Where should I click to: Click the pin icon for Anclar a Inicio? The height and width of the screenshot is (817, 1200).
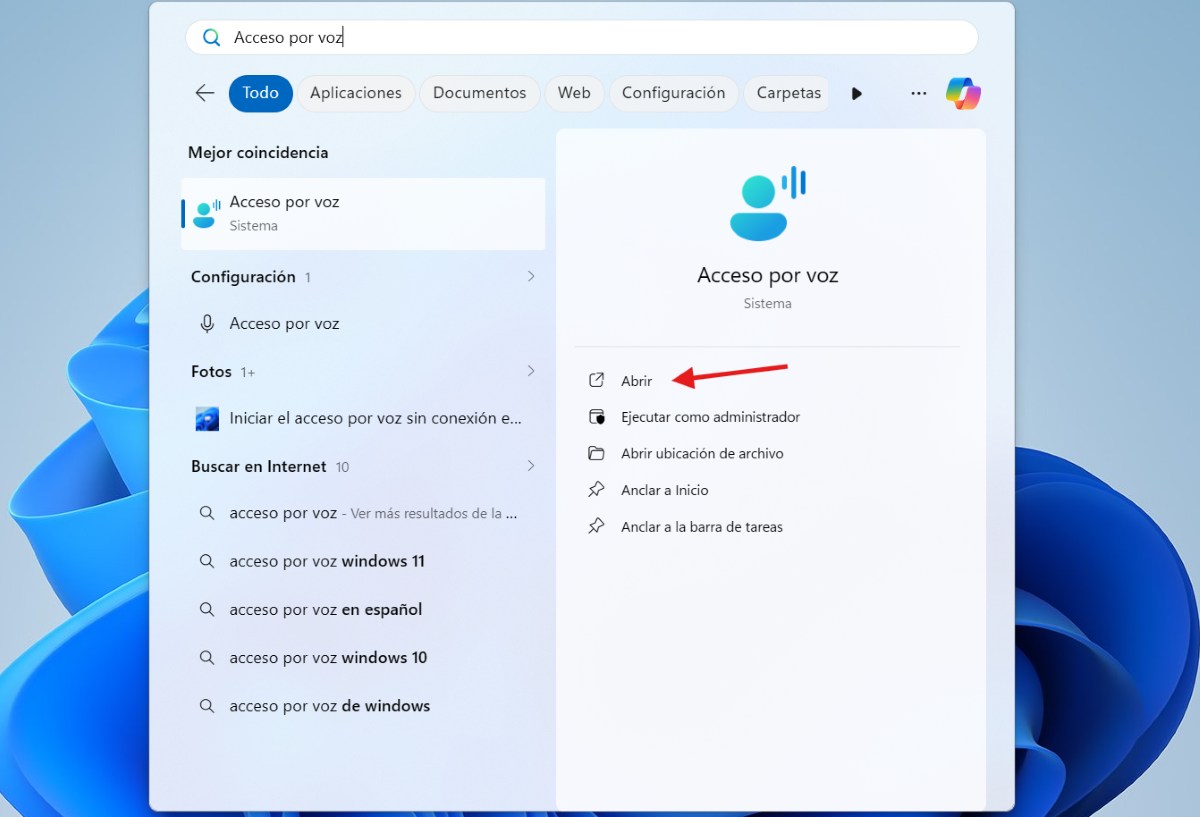tap(597, 490)
